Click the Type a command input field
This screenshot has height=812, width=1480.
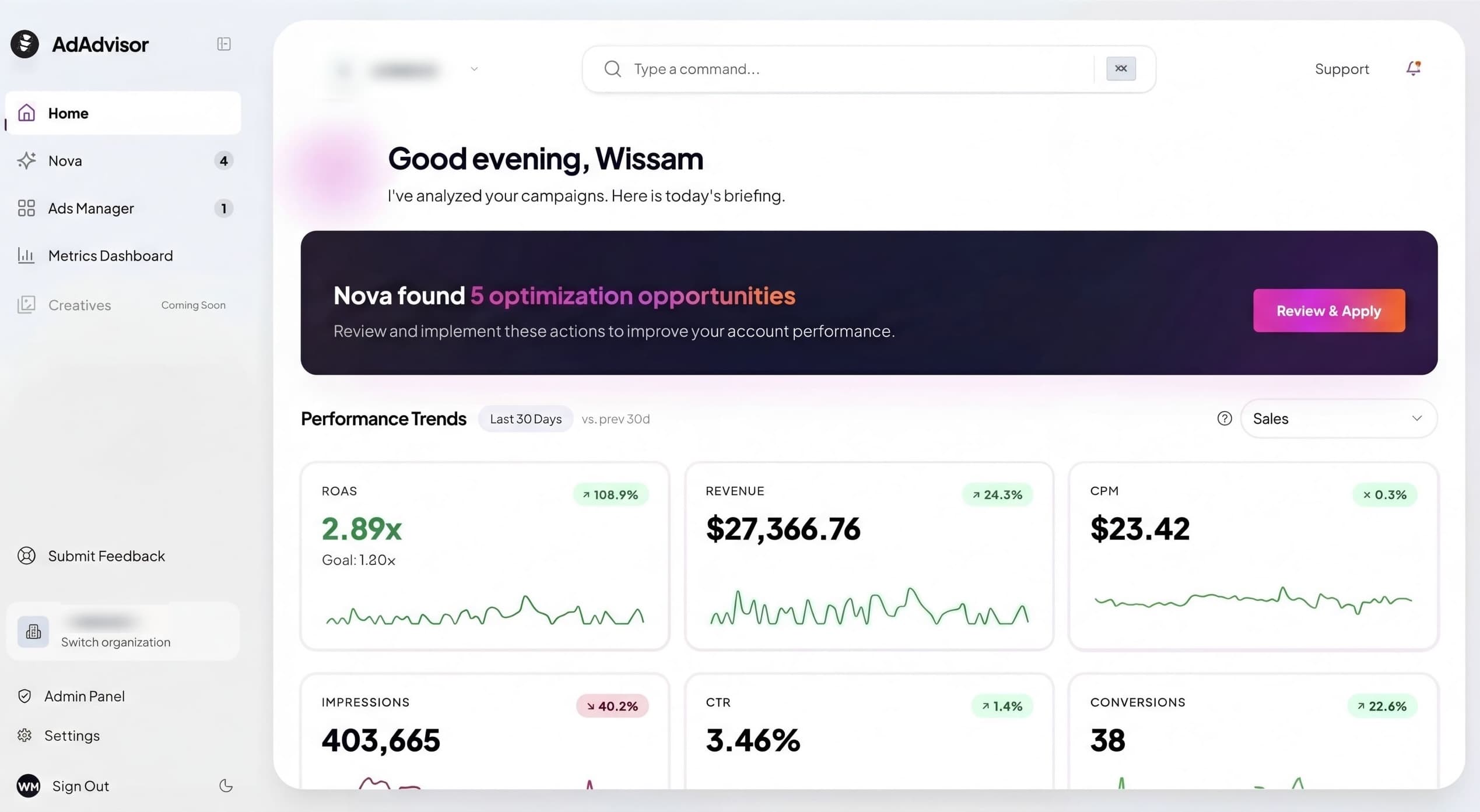point(758,69)
